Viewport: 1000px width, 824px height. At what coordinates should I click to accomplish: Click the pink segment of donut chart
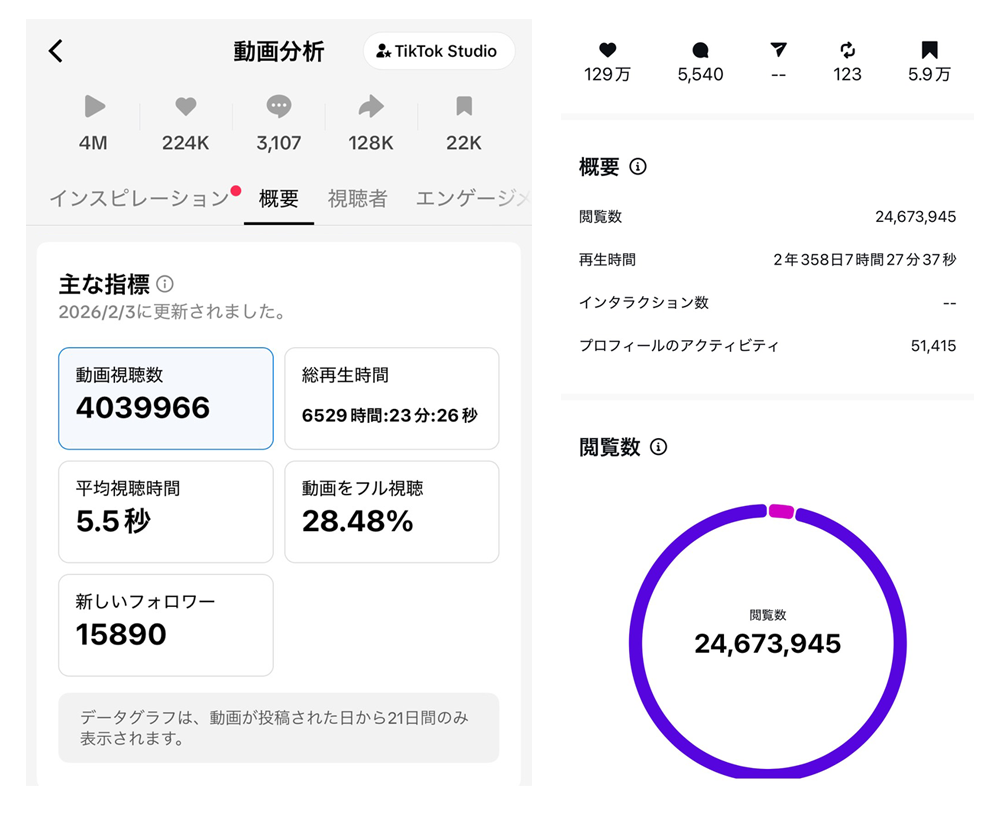point(781,512)
